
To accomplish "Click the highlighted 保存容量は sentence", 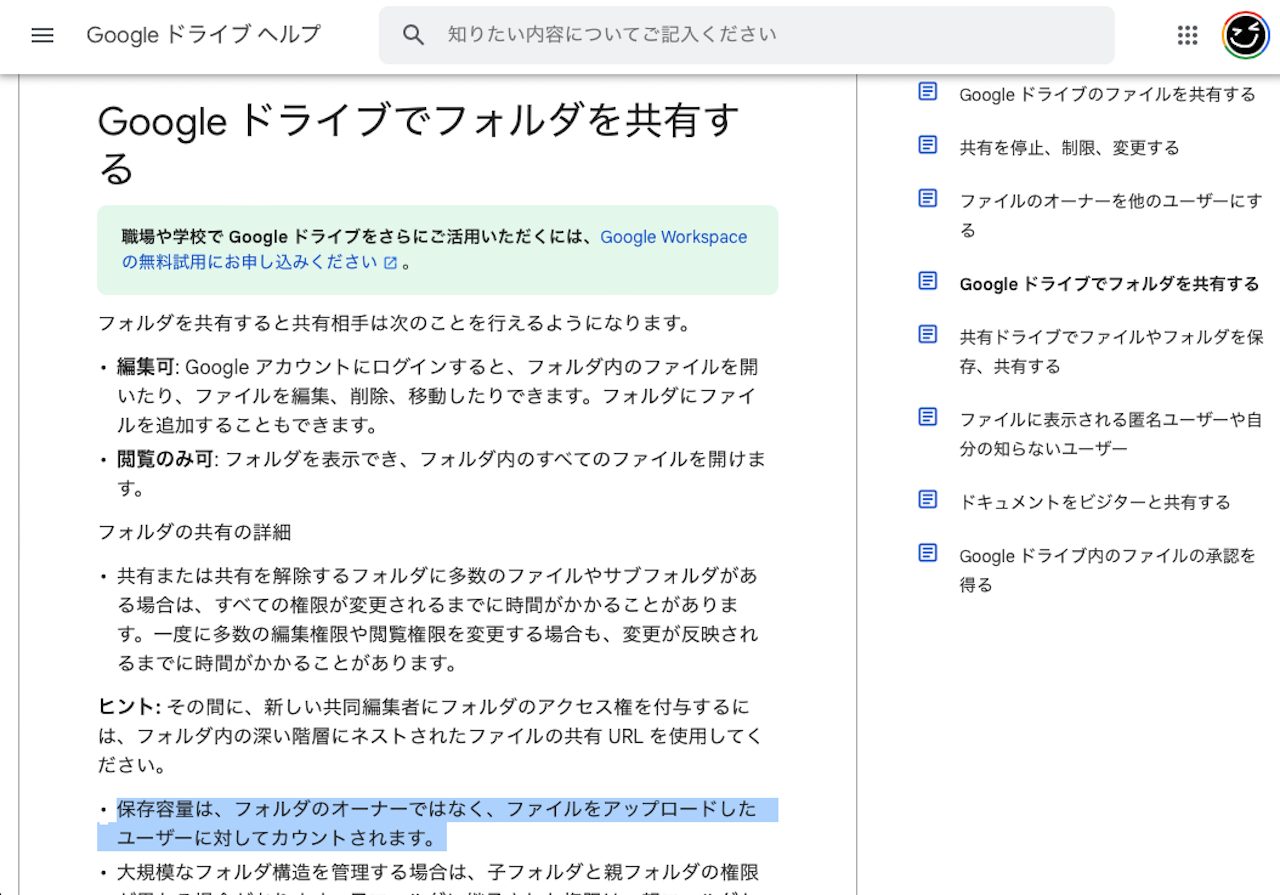I will (x=437, y=823).
